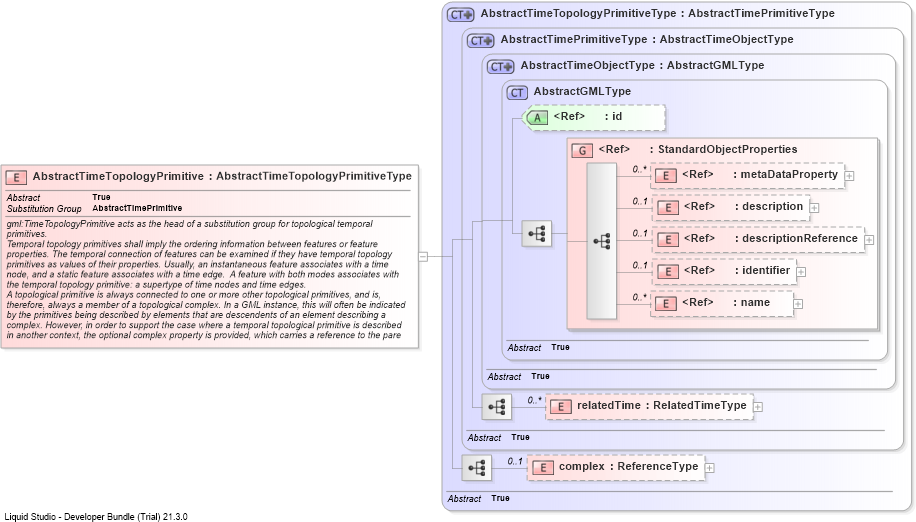Screen dimensions: 916x522
Task: Collapse the AbstractTimeTopologyPrimitive element node
Action: pos(423,256)
